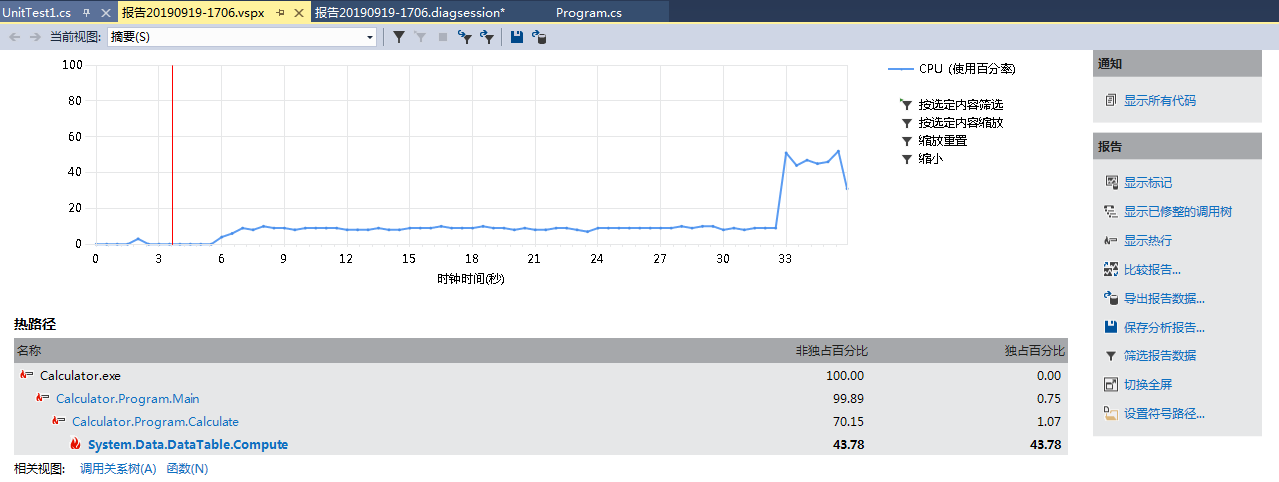Click the funnel icon next to 缩小
The width and height of the screenshot is (1279, 482).
tap(906, 159)
